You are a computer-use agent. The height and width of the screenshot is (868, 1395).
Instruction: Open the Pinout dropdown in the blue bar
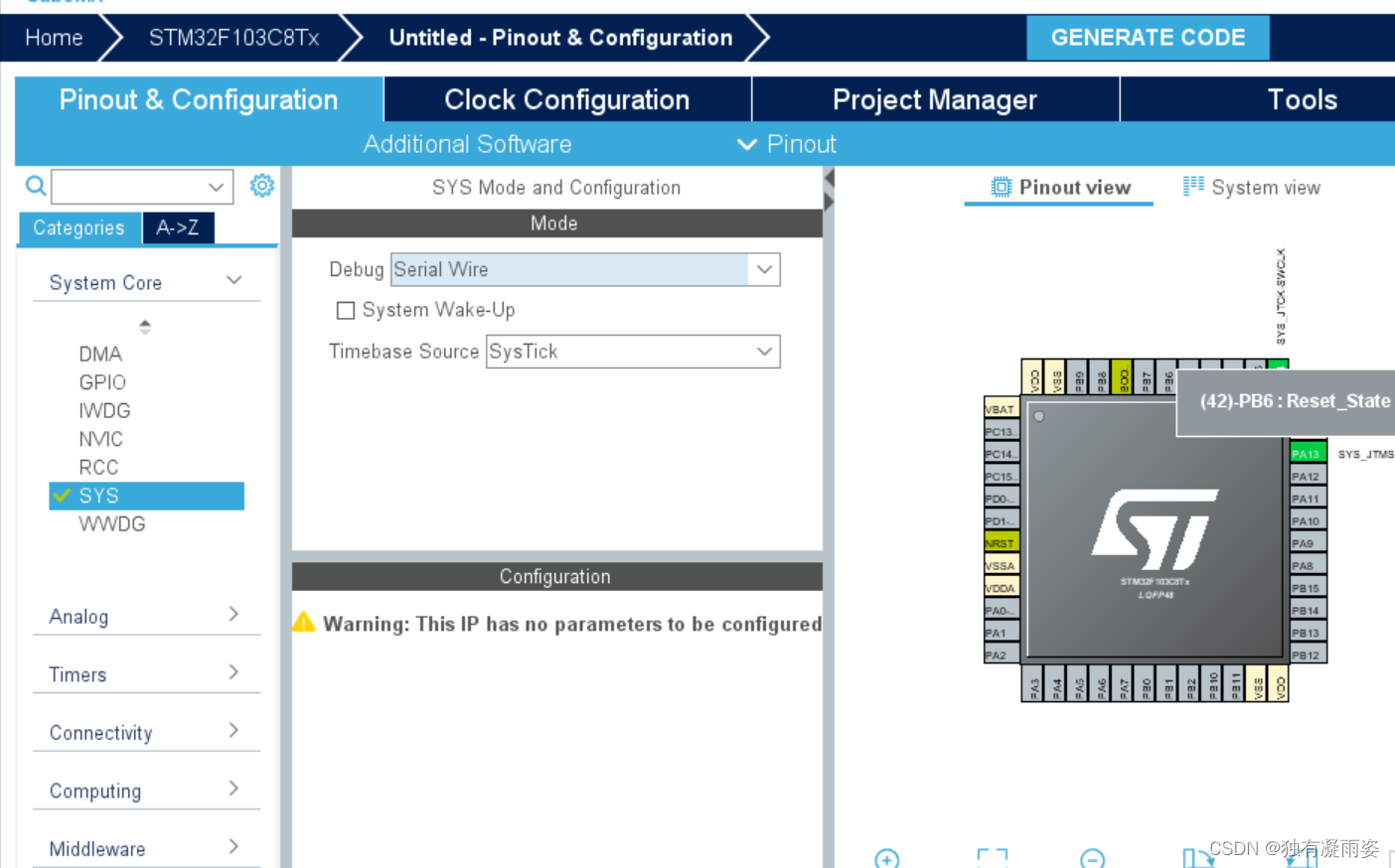click(787, 144)
